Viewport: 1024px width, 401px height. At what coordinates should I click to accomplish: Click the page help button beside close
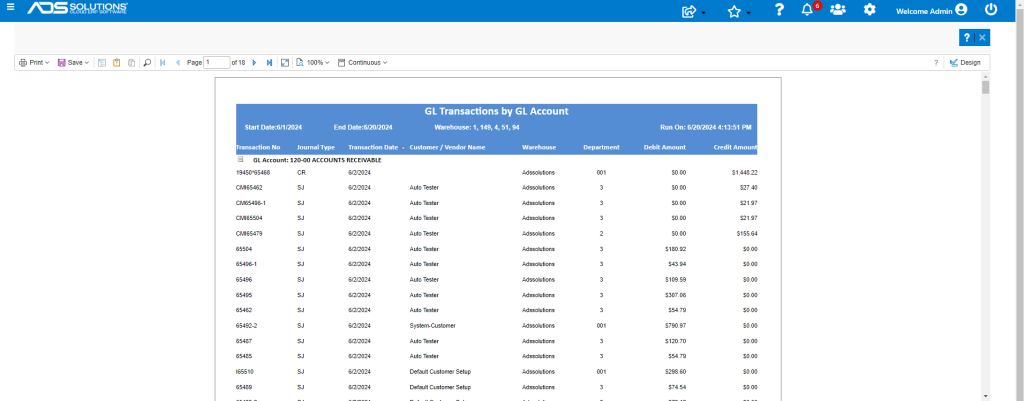tap(967, 38)
